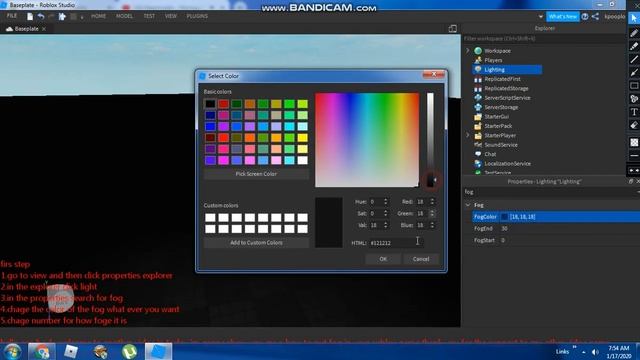Viewport: 640px width, 360px height.
Task: Click the volume icon in system tray
Action: 595,352
